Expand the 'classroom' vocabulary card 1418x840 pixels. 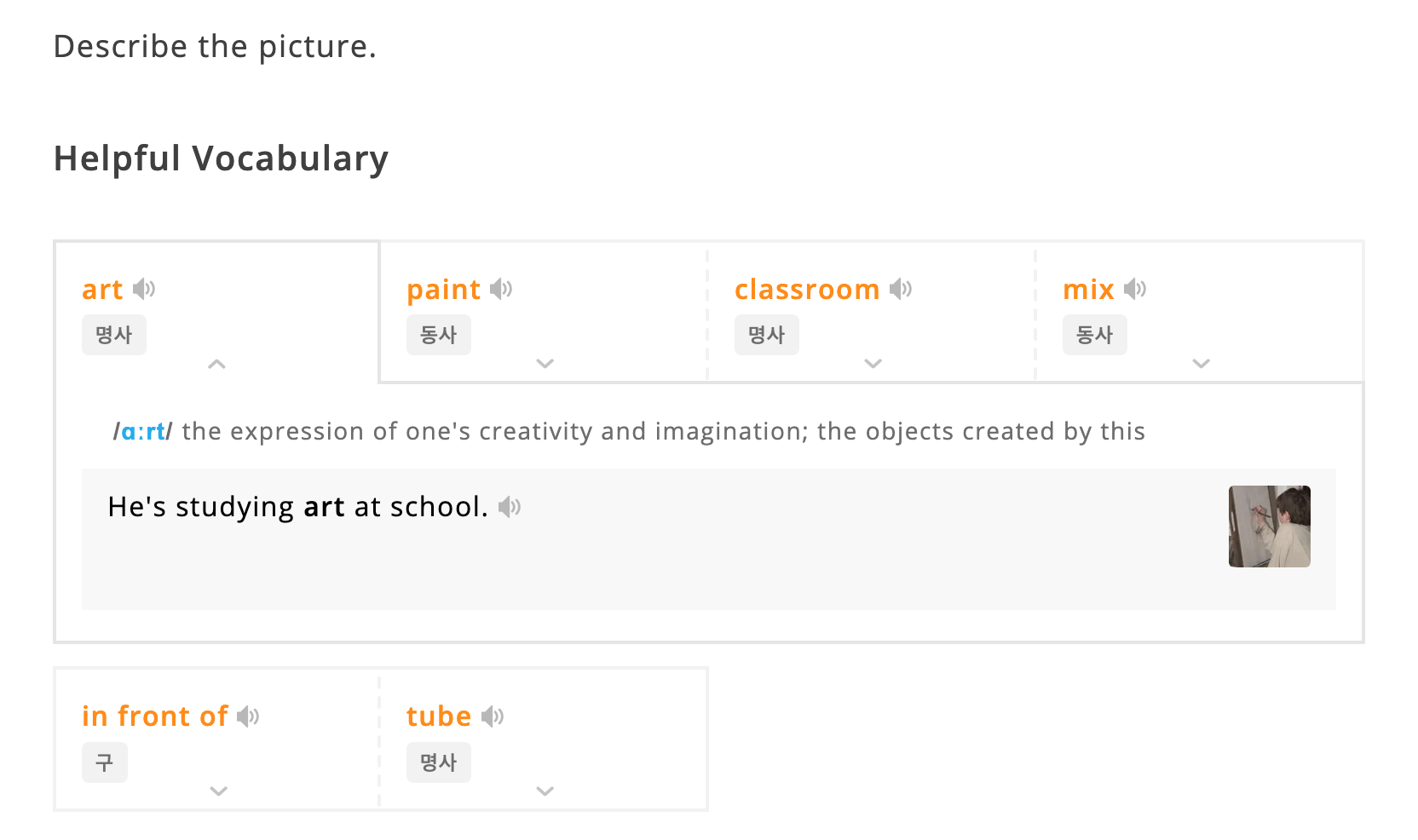[x=873, y=364]
